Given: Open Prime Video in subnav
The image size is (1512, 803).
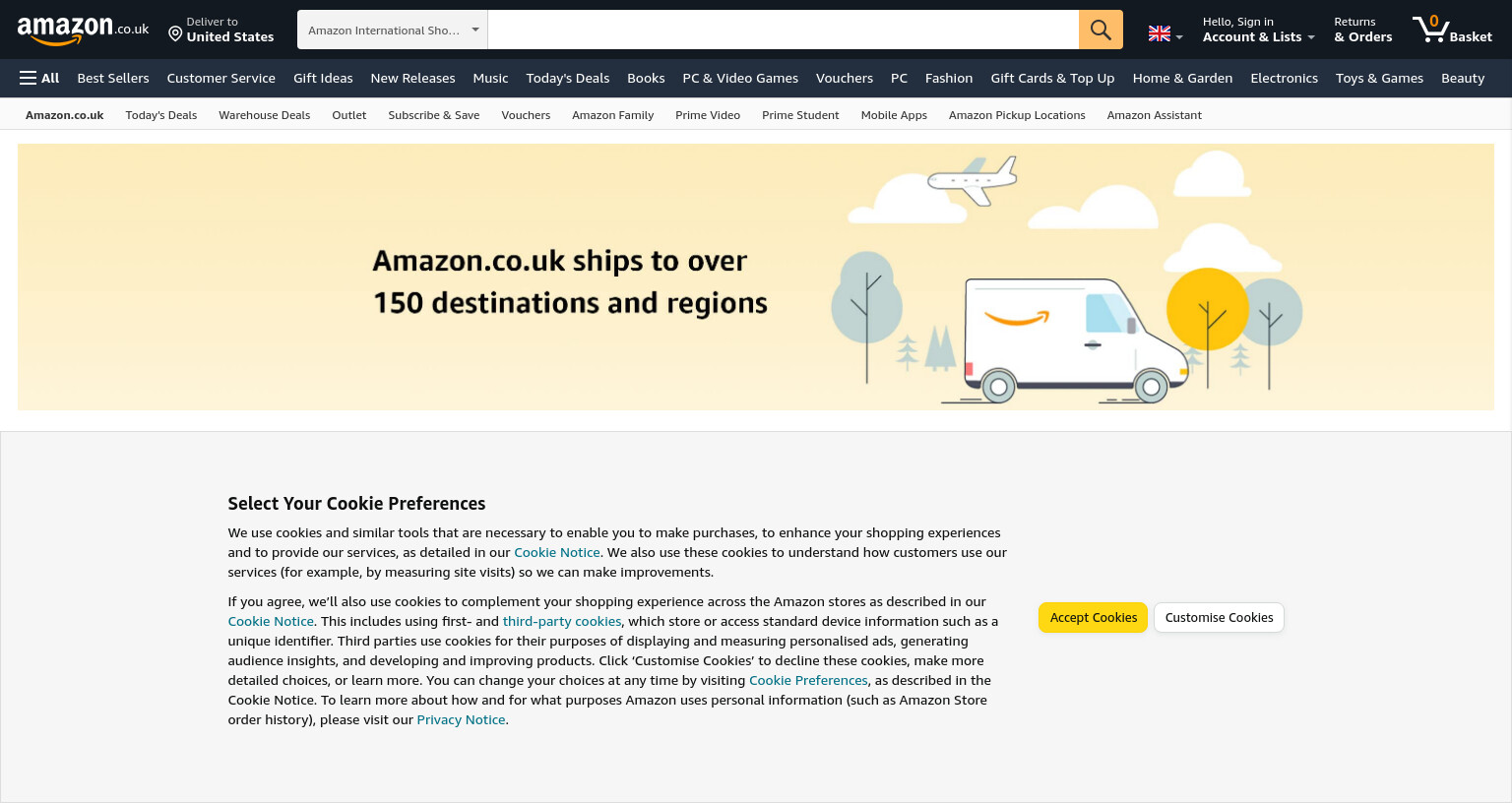Looking at the screenshot, I should point(708,115).
